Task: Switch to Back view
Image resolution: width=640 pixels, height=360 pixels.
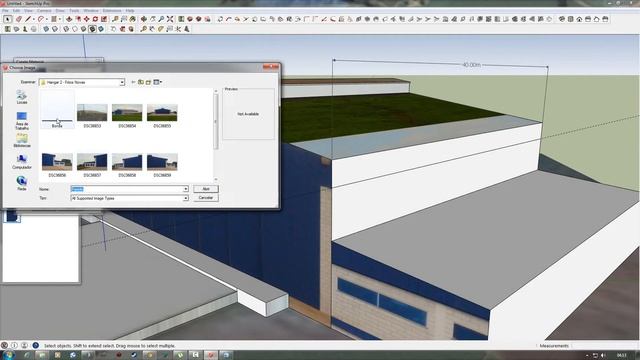Action: [597, 19]
